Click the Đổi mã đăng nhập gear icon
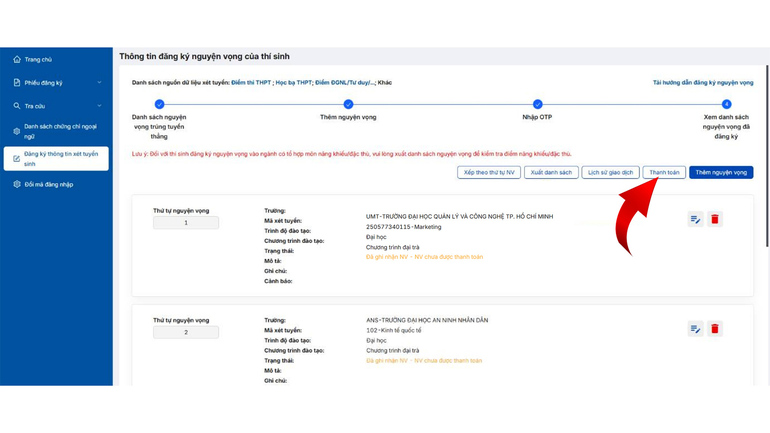The width and height of the screenshot is (770, 433). click(17, 185)
